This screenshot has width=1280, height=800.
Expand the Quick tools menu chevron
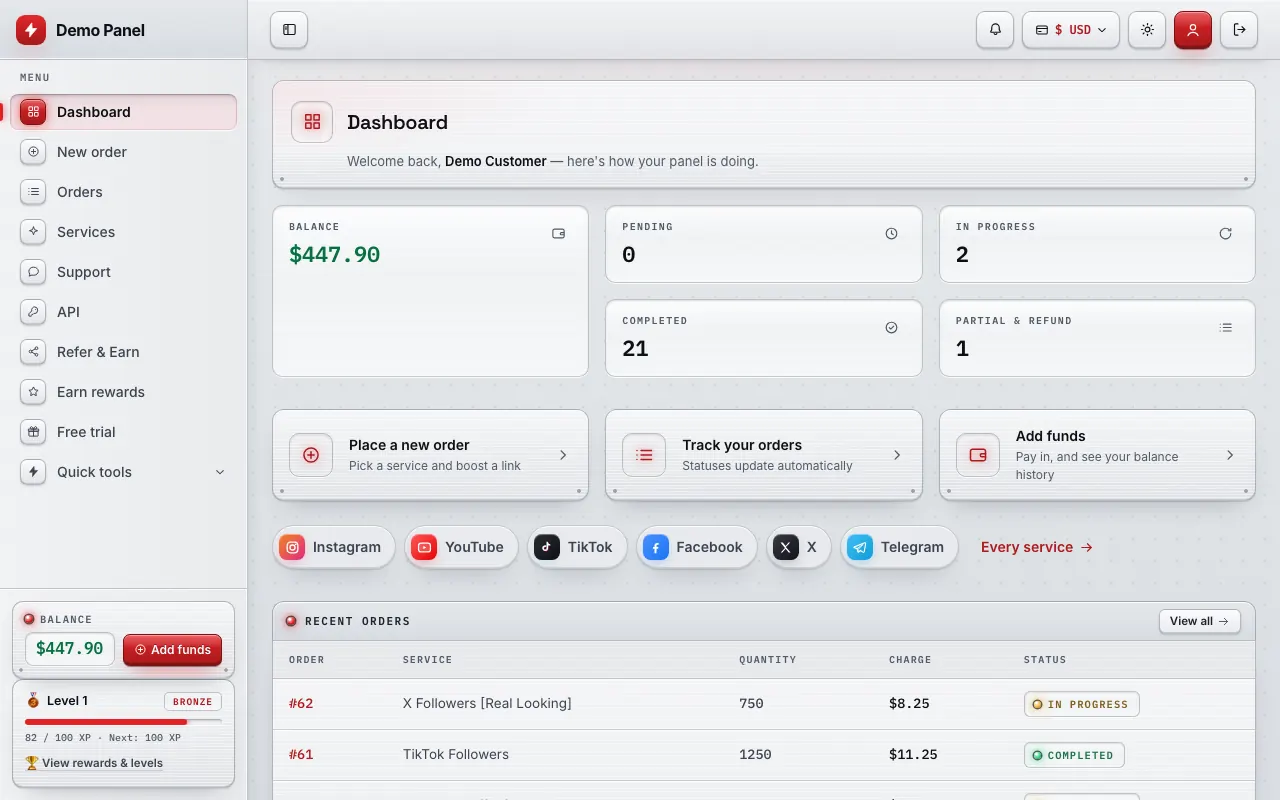pos(220,472)
